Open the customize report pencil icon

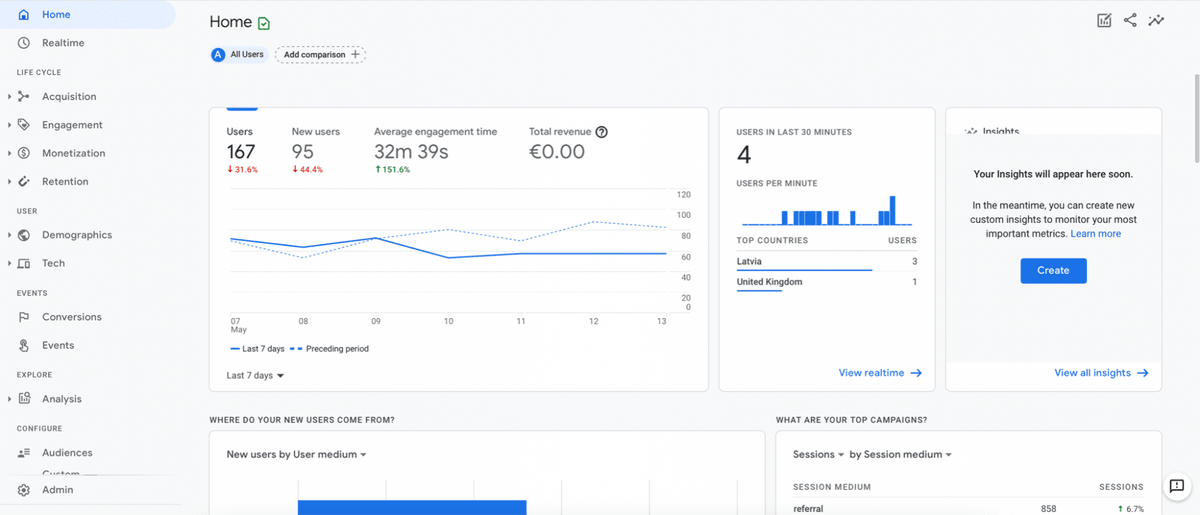coord(1104,20)
